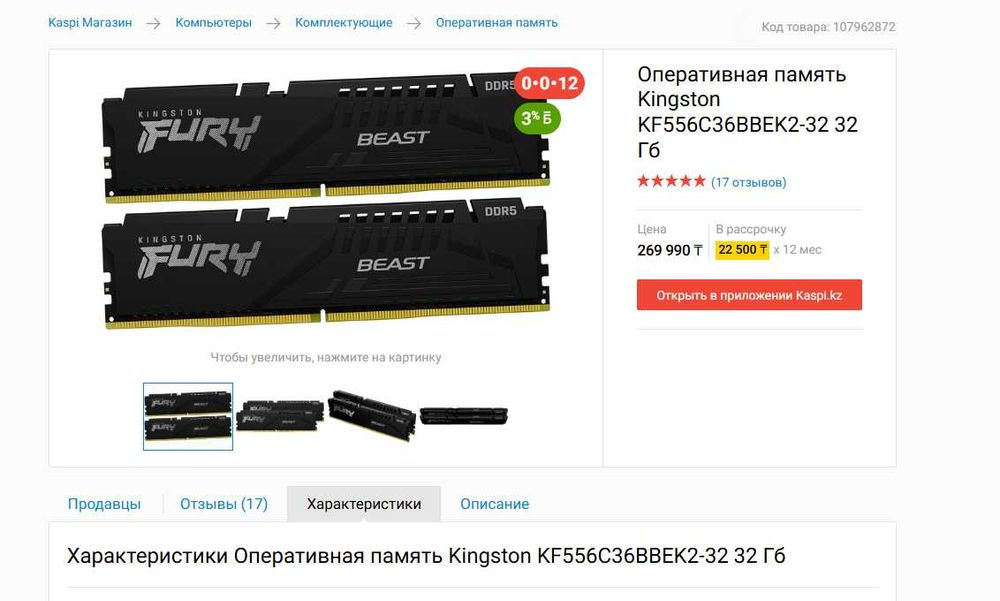Screen dimensions: 1000x601
Task: Switch to the Характеристики tab
Action: tap(364, 504)
